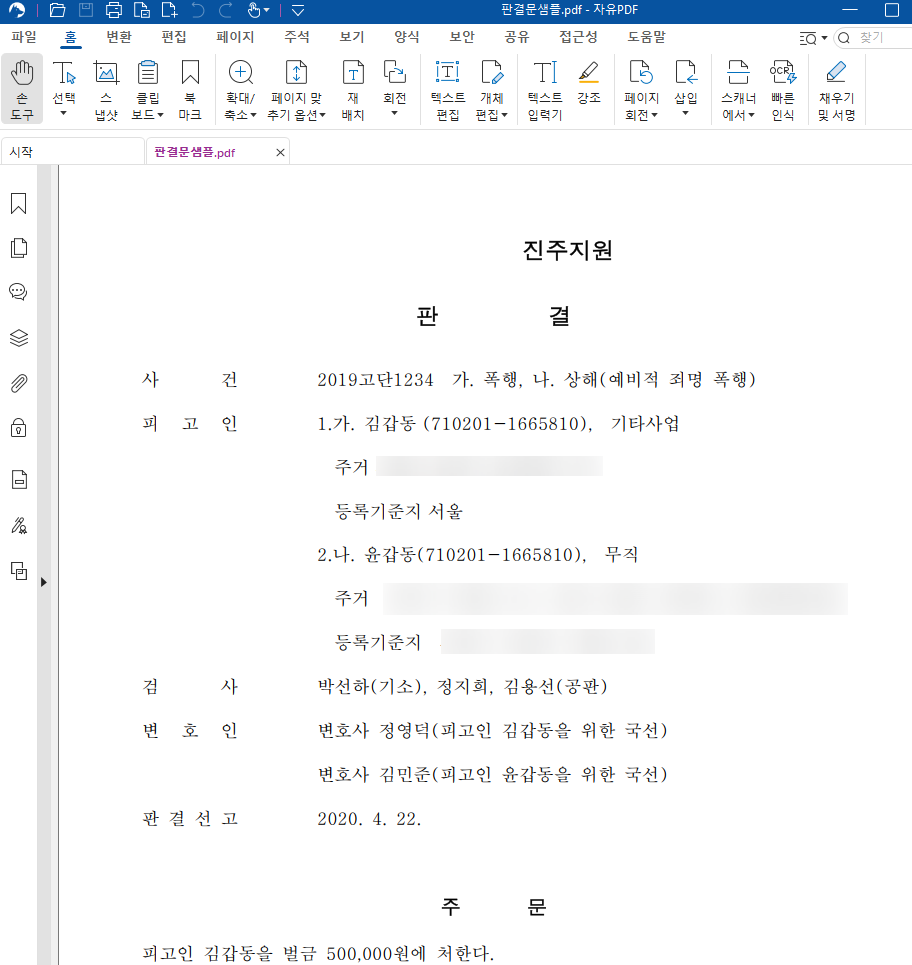
Task: Switch to the Form (양식) tab
Action: click(x=407, y=37)
